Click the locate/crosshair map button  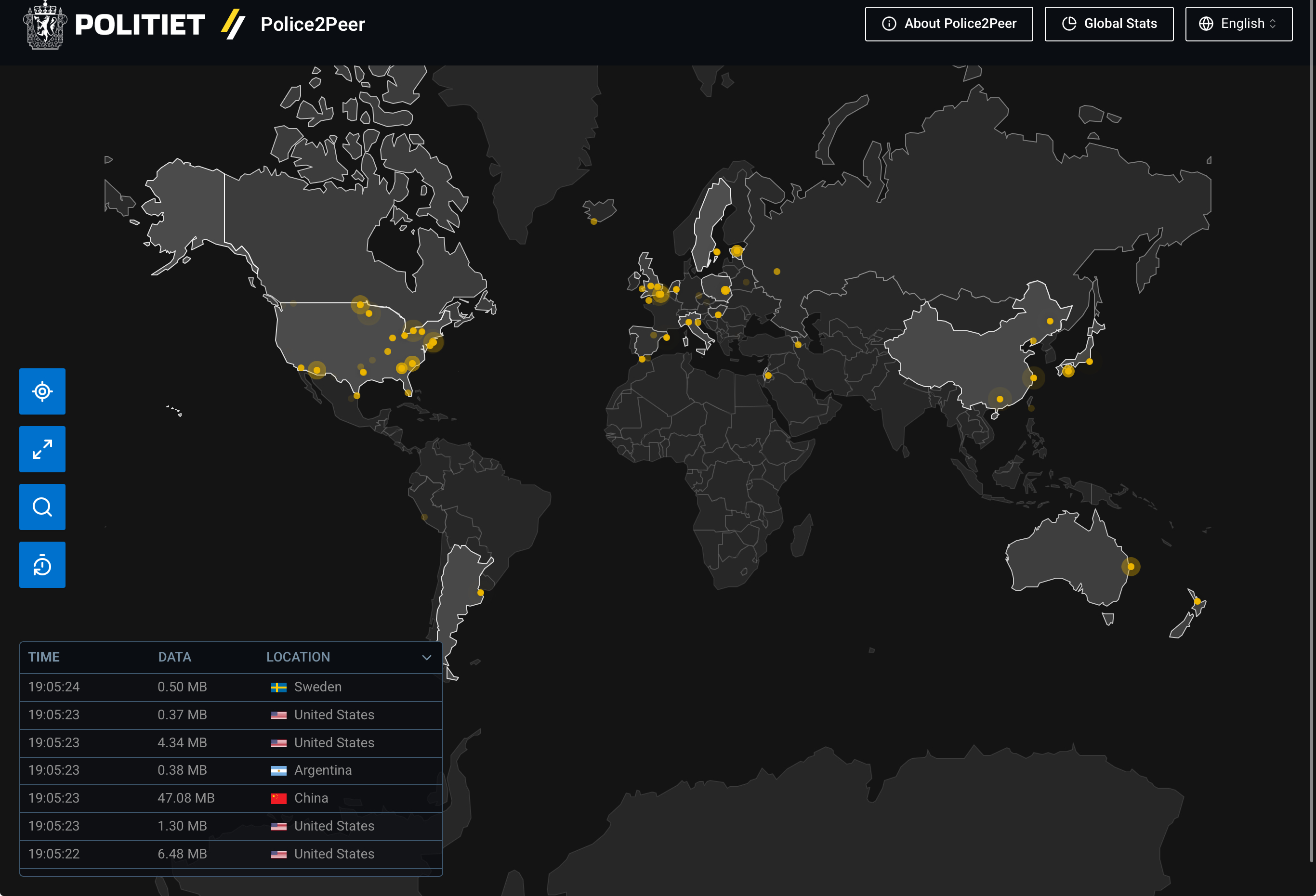point(42,391)
